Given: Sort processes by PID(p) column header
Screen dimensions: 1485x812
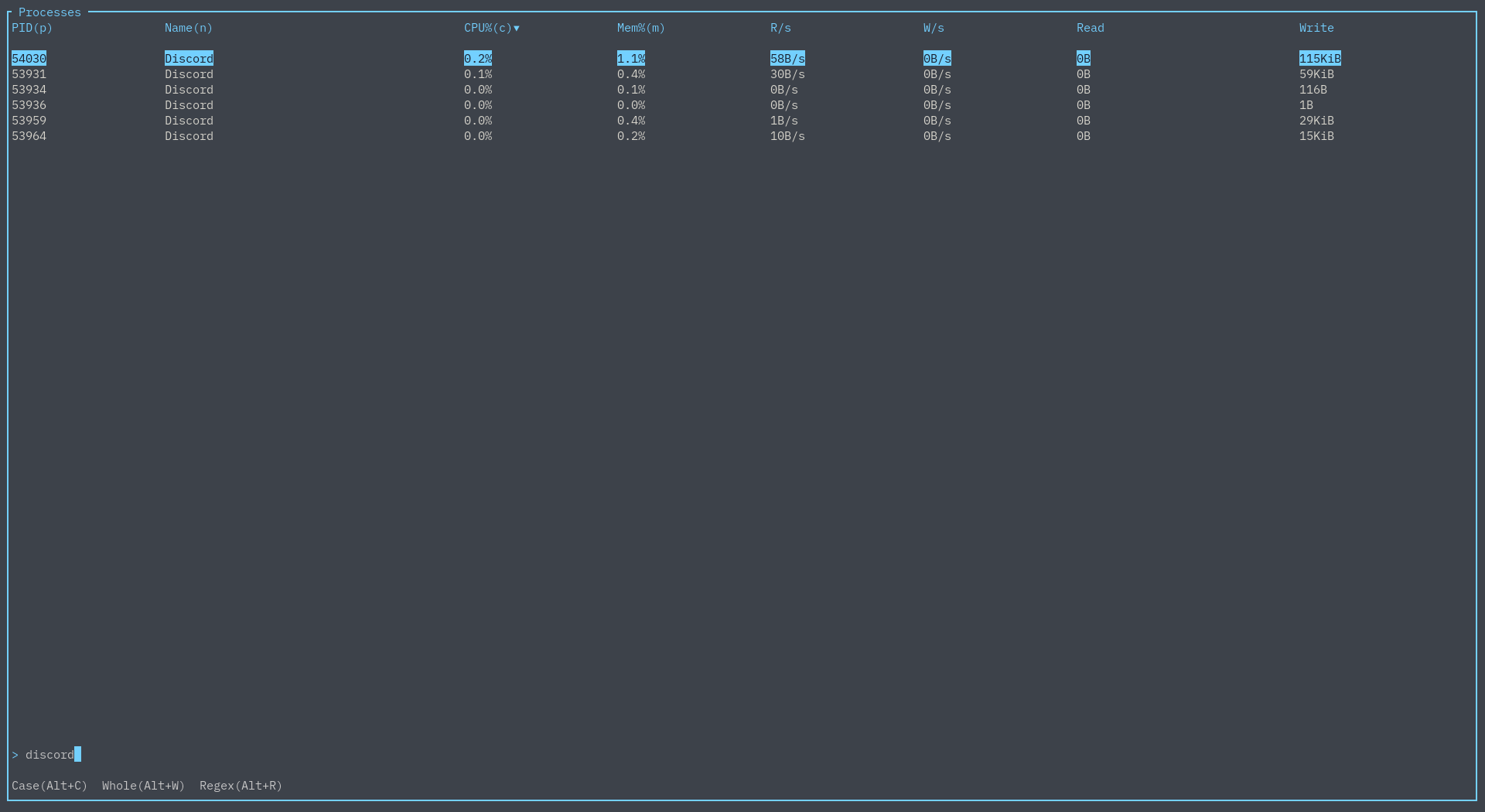Looking at the screenshot, I should (x=32, y=28).
